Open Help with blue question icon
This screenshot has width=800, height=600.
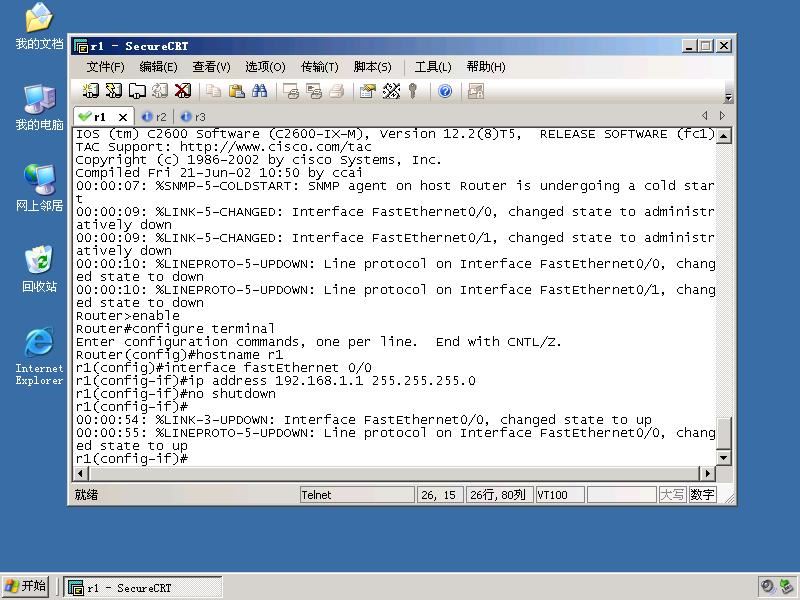[x=445, y=91]
